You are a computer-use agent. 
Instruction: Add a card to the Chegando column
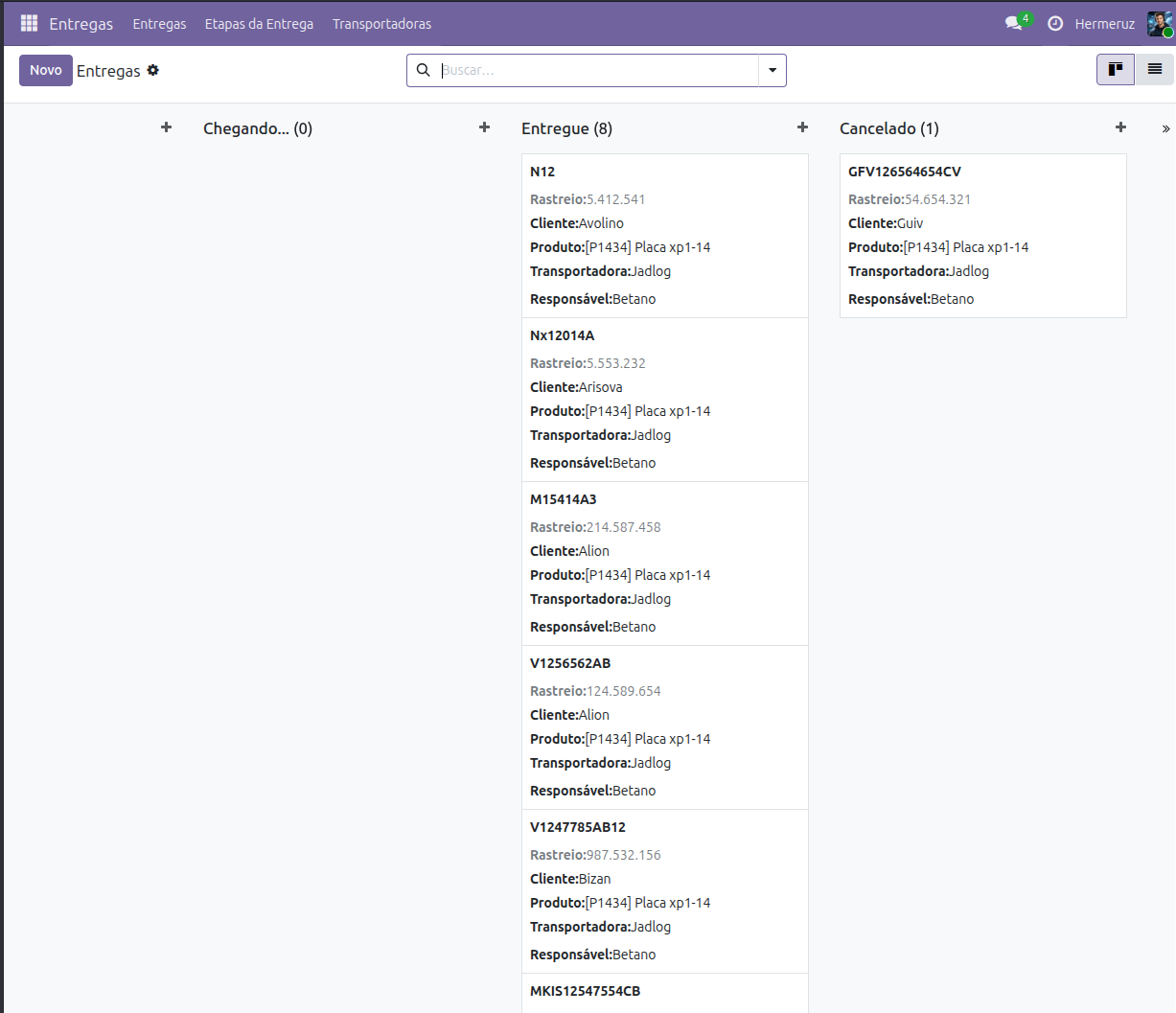click(x=484, y=127)
